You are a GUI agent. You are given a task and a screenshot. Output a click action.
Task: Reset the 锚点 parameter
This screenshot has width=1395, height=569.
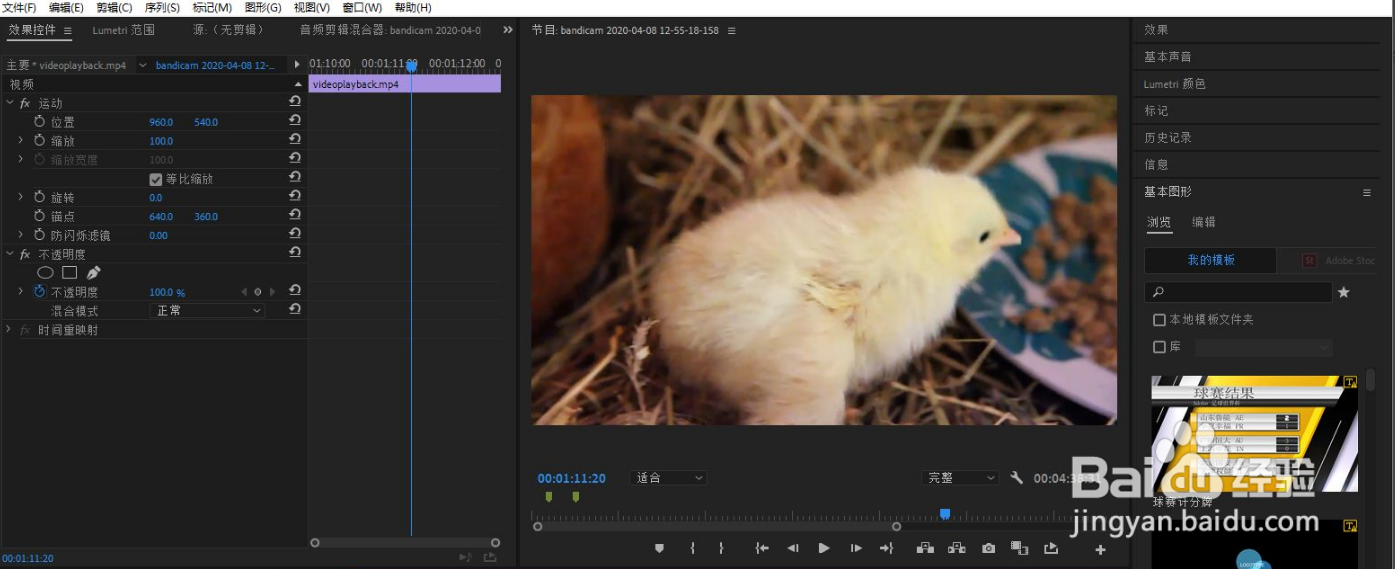(x=295, y=215)
